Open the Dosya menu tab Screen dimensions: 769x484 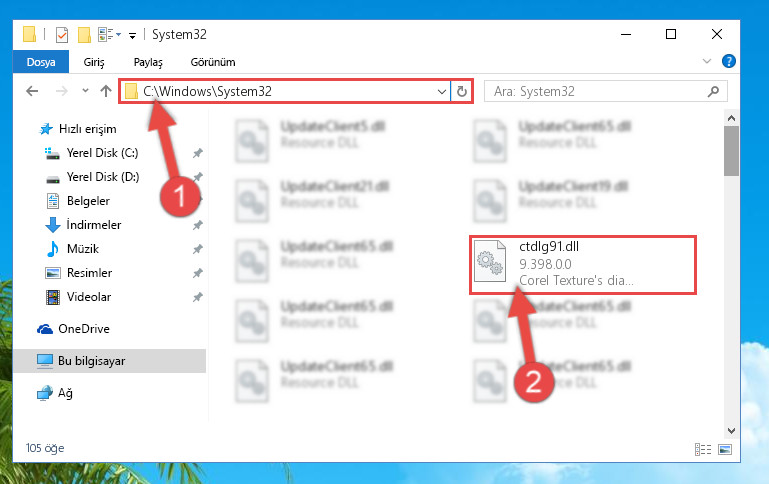(x=41, y=62)
